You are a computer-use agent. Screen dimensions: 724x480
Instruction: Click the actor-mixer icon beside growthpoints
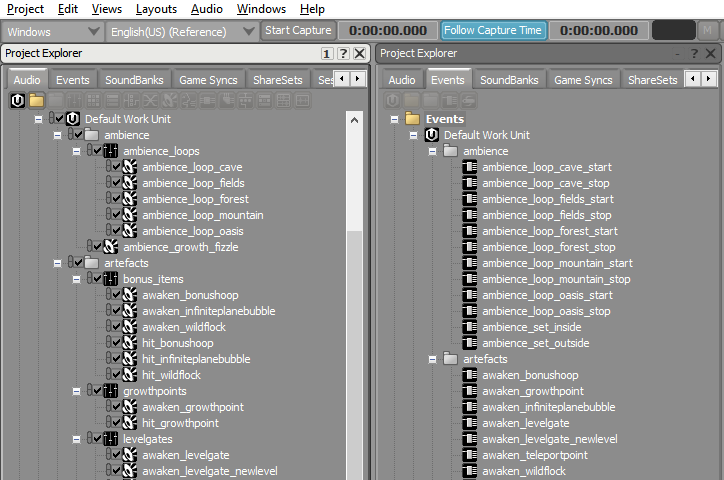coord(111,391)
